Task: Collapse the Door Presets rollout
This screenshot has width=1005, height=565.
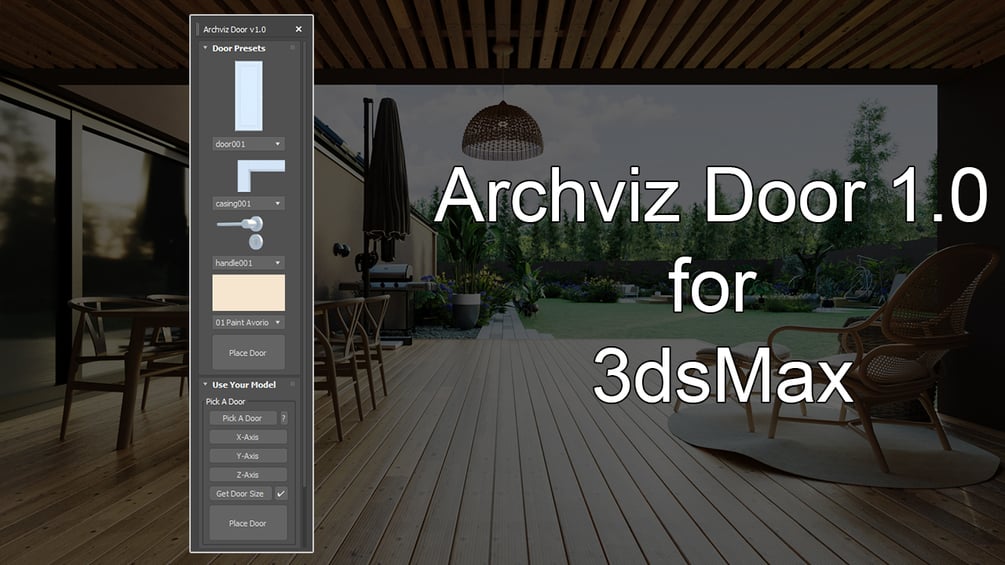Action: pos(205,48)
